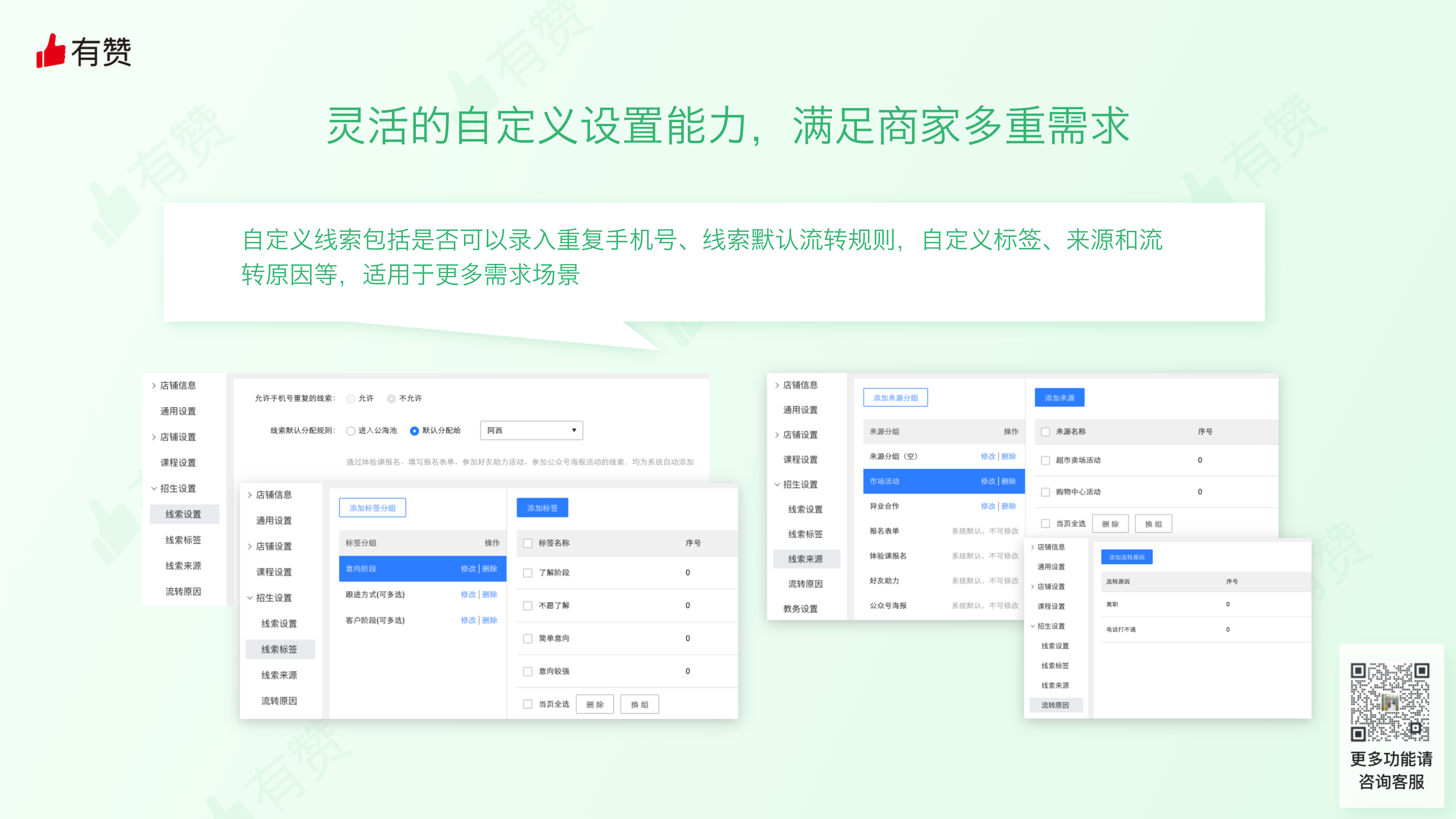Click 修改 on the 意向阶段 tag group
1456x819 pixels.
tap(468, 569)
